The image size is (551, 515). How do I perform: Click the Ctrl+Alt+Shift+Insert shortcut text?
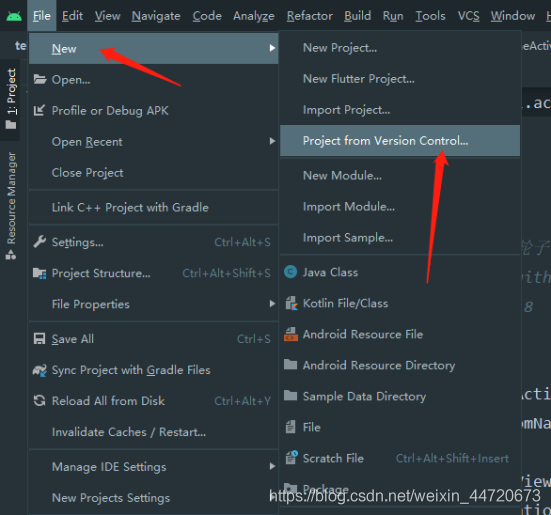pos(452,458)
